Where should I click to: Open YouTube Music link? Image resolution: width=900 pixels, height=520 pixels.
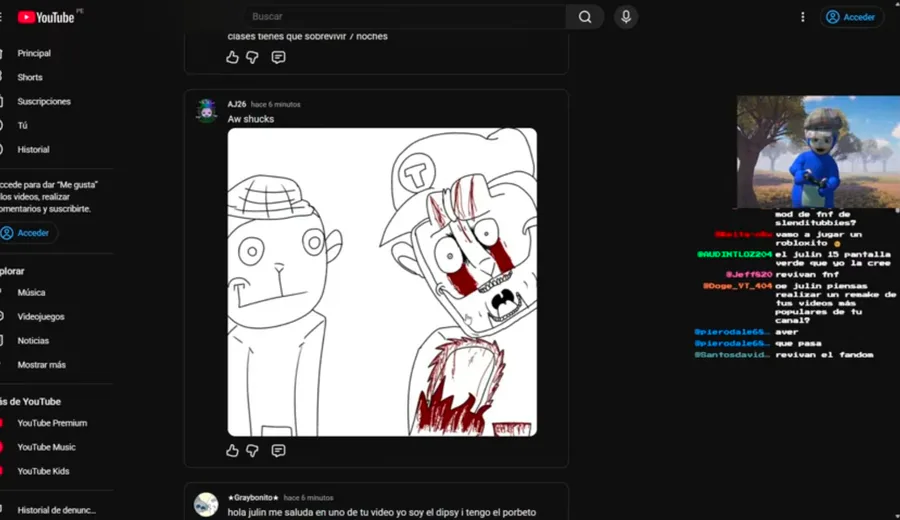[x=46, y=447]
